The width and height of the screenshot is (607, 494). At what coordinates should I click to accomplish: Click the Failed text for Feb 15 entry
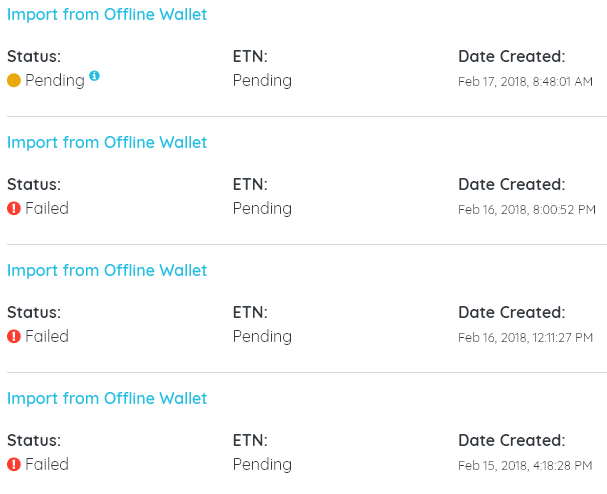point(47,464)
